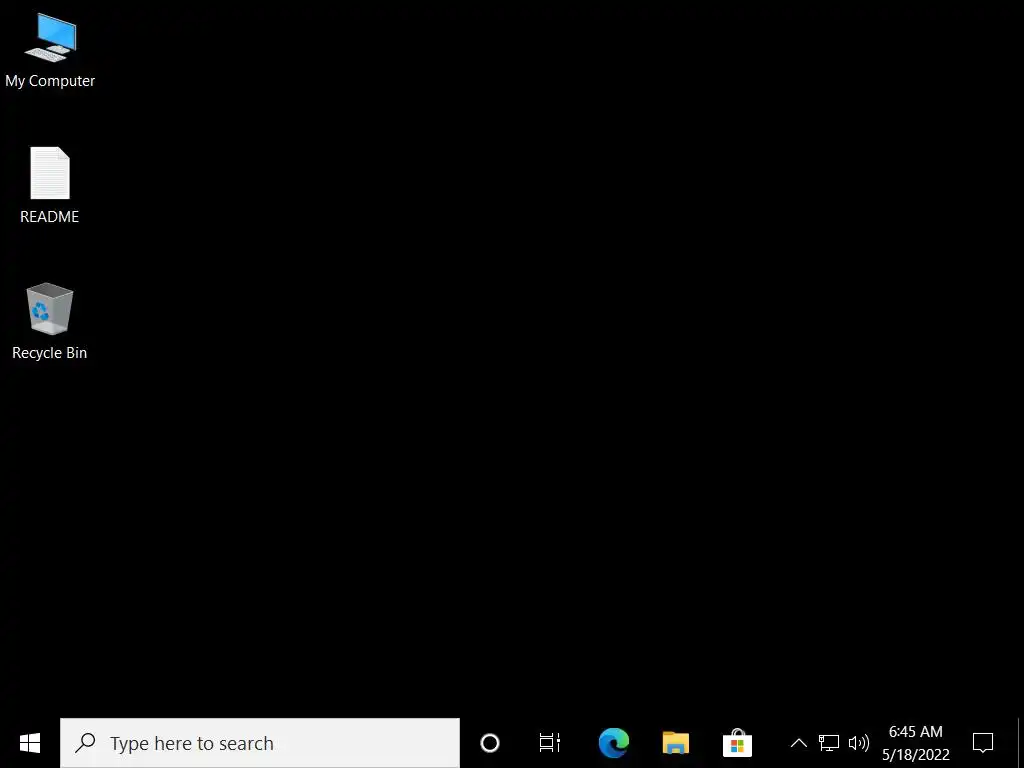The width and height of the screenshot is (1024, 768).
Task: Expand the hidden system tray icons
Action: coord(799,743)
